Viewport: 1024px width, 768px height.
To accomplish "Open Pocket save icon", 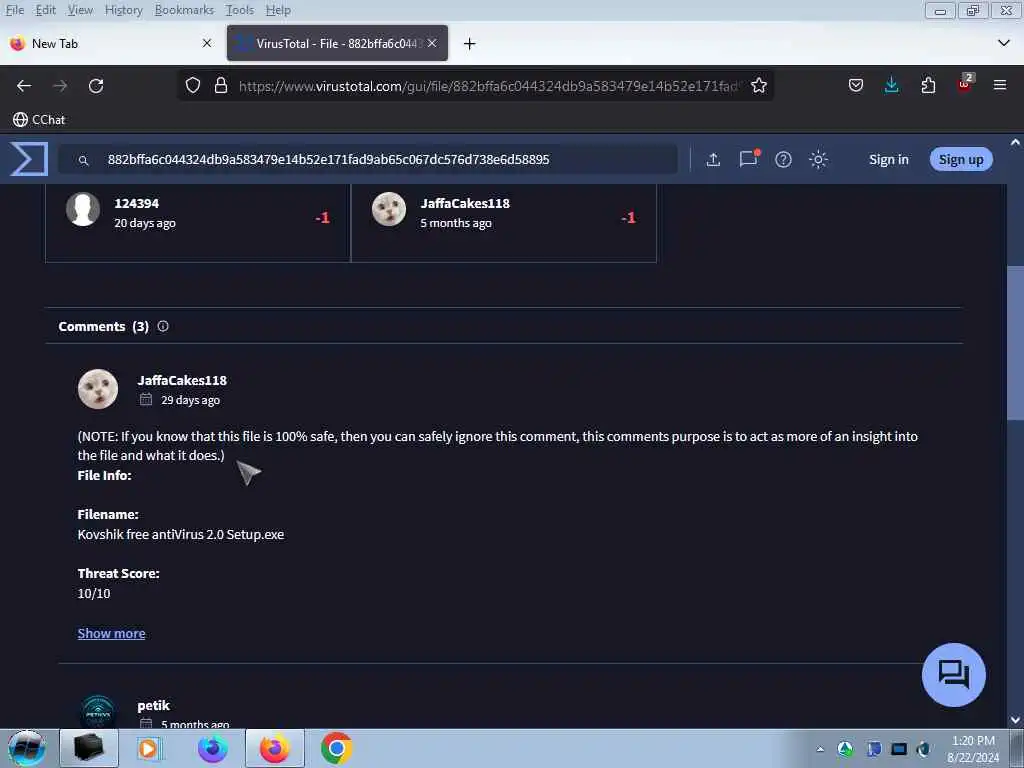I will point(856,86).
